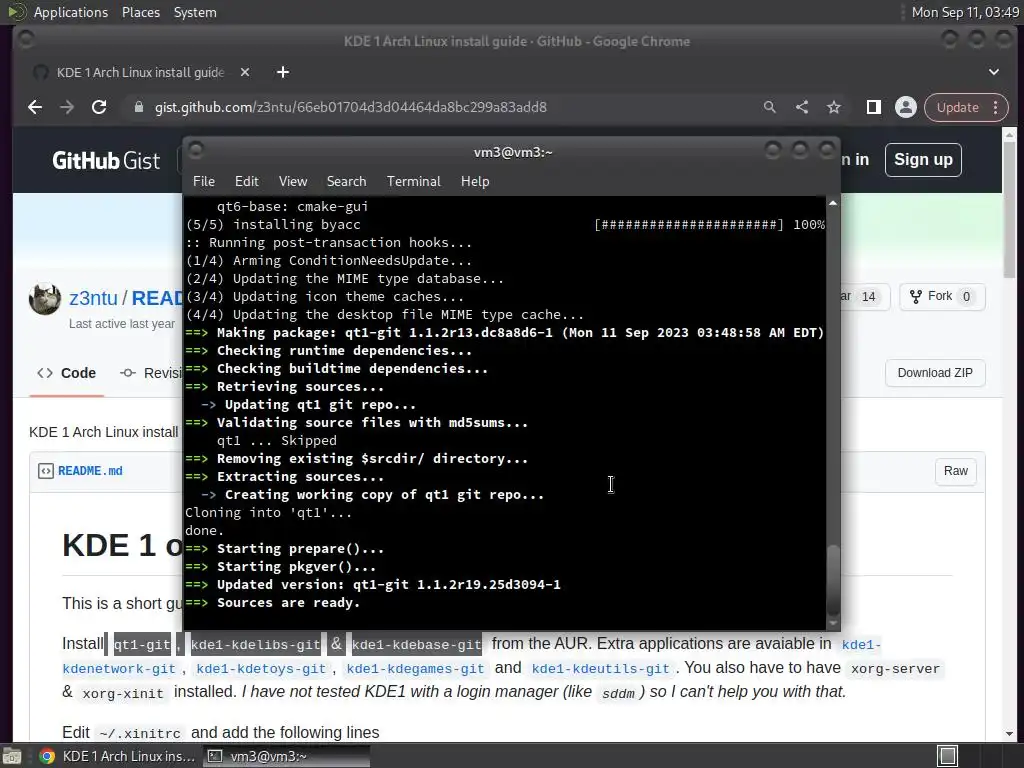Image resolution: width=1024 pixels, height=768 pixels.
Task: Click terminal scrollbar up arrow
Action: coord(833,204)
